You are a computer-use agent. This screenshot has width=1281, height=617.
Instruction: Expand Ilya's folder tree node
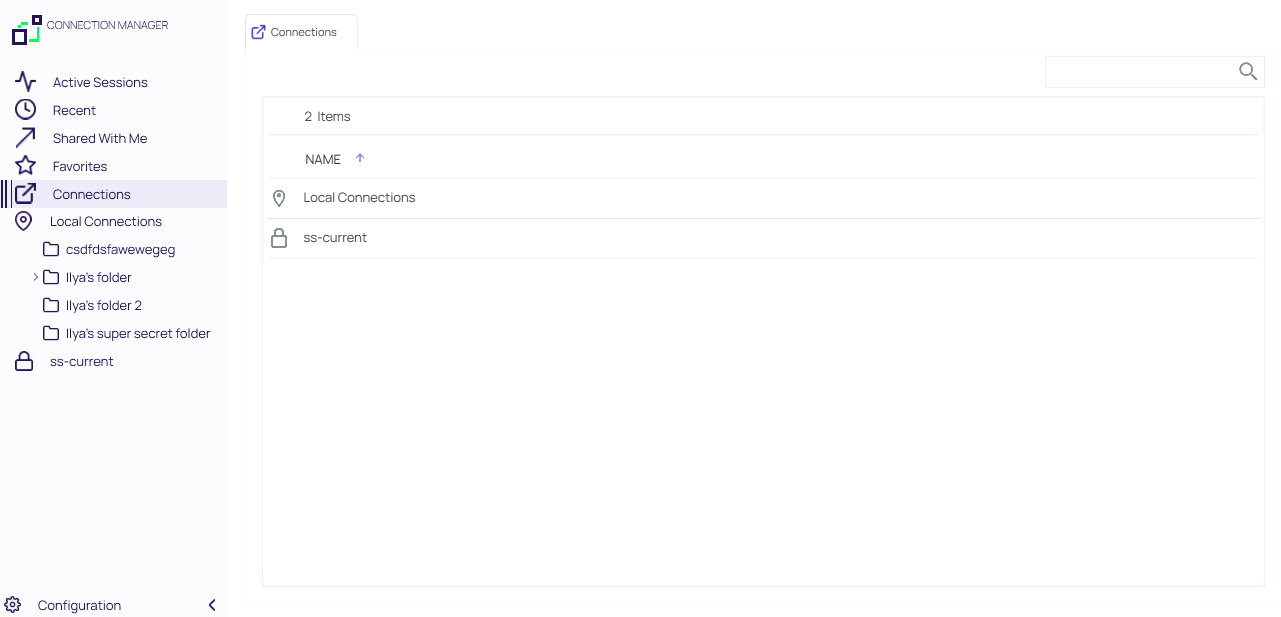coord(36,277)
